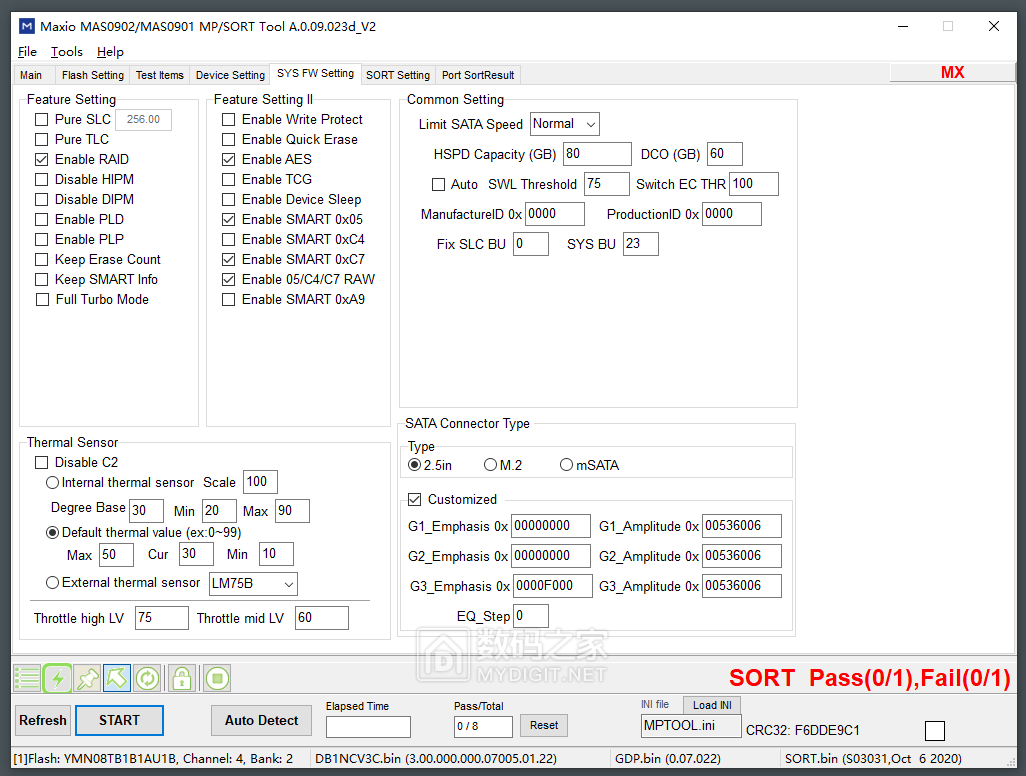Image resolution: width=1026 pixels, height=776 pixels.
Task: Open the File menu
Action: (27, 52)
